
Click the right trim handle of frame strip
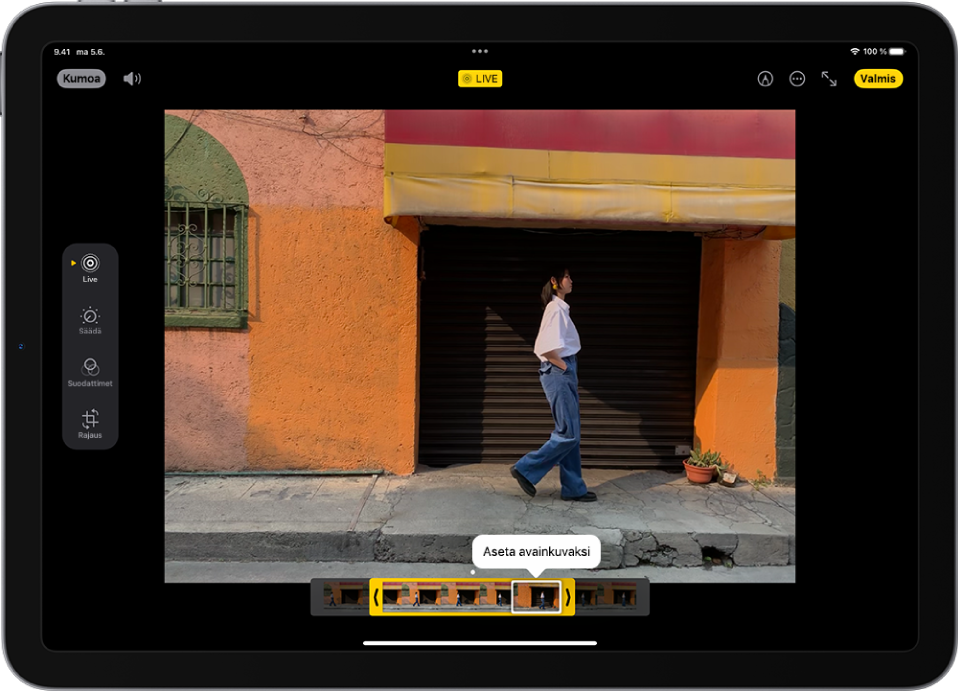click(x=568, y=597)
